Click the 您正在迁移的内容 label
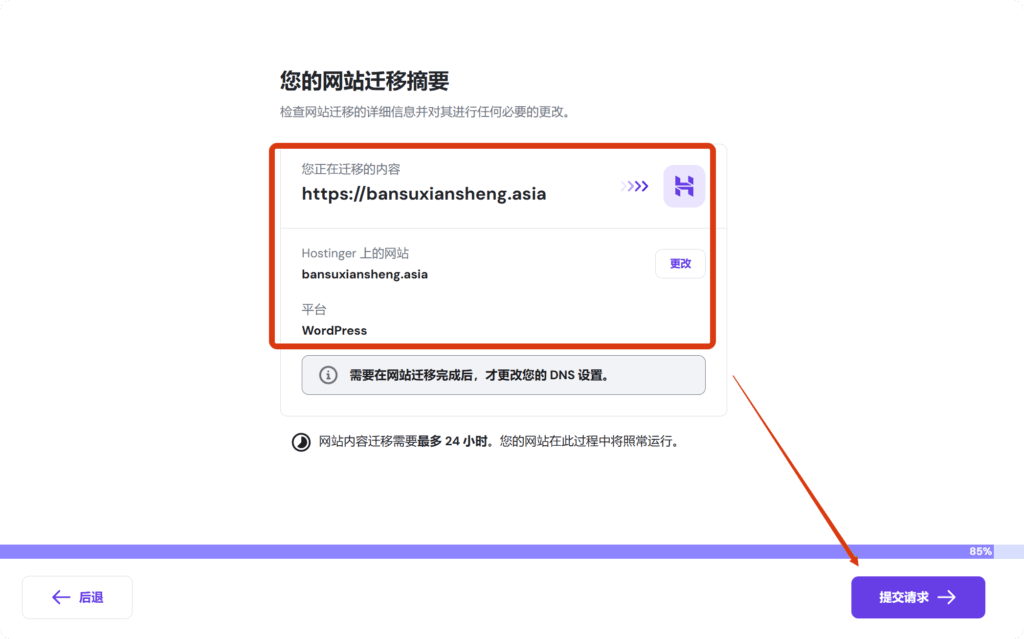Screen dimensions: 1024x639 (351, 169)
